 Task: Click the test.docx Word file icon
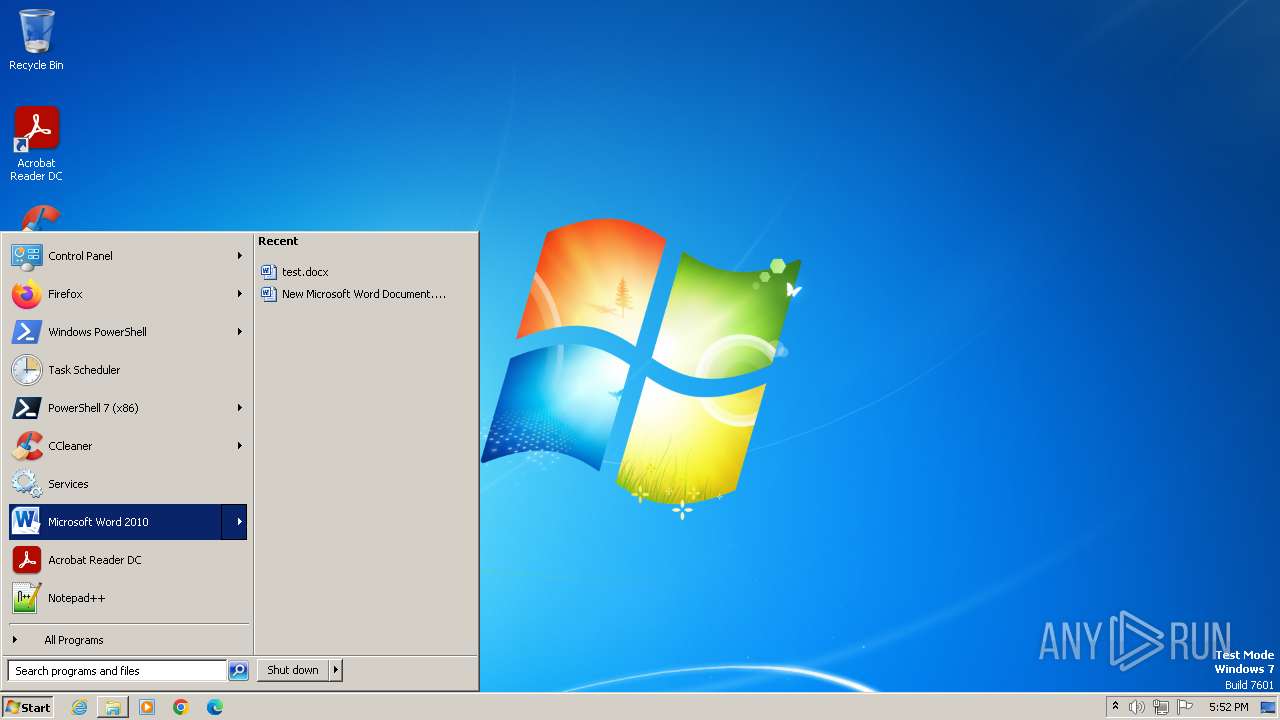click(268, 272)
